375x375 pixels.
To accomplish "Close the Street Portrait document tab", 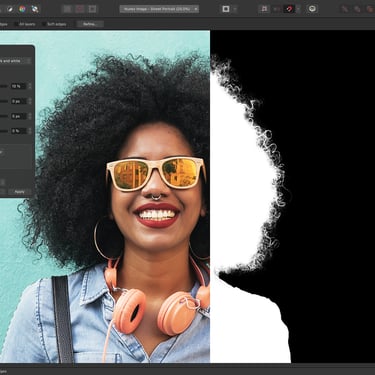I will tap(196, 9).
